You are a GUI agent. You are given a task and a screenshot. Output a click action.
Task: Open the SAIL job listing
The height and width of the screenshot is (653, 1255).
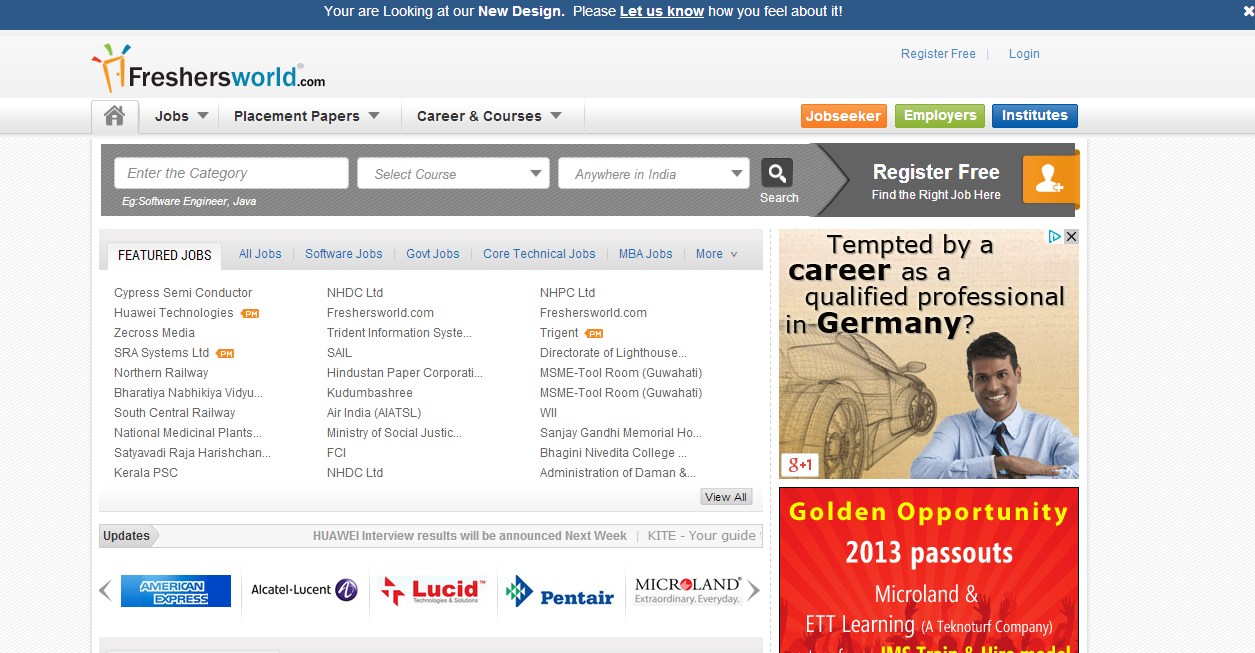(x=340, y=353)
